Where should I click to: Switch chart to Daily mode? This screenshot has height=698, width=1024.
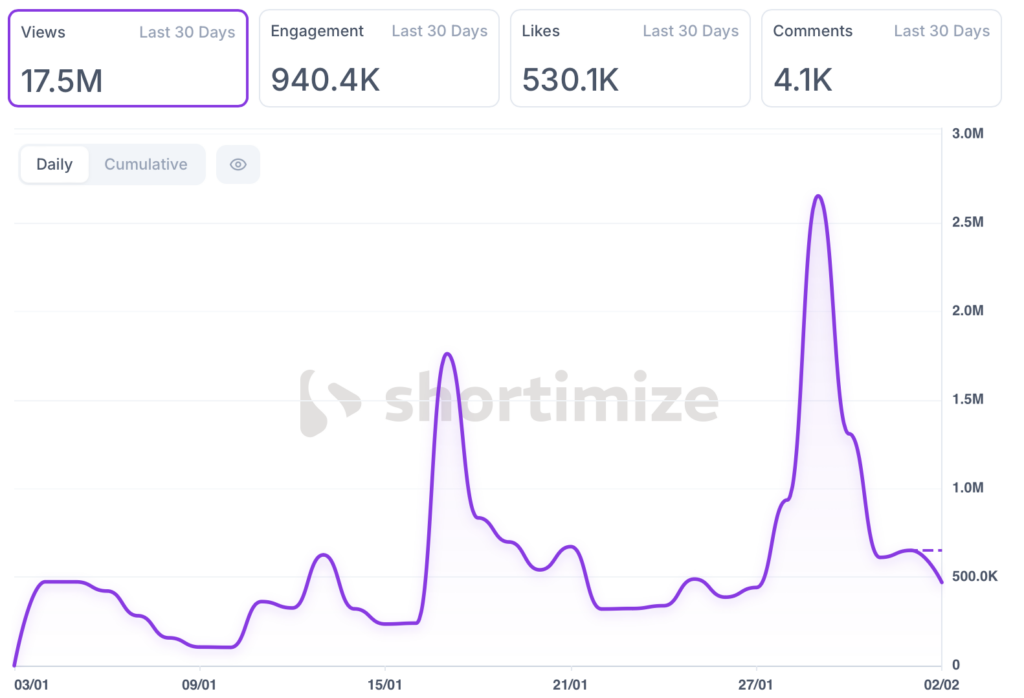coord(54,165)
